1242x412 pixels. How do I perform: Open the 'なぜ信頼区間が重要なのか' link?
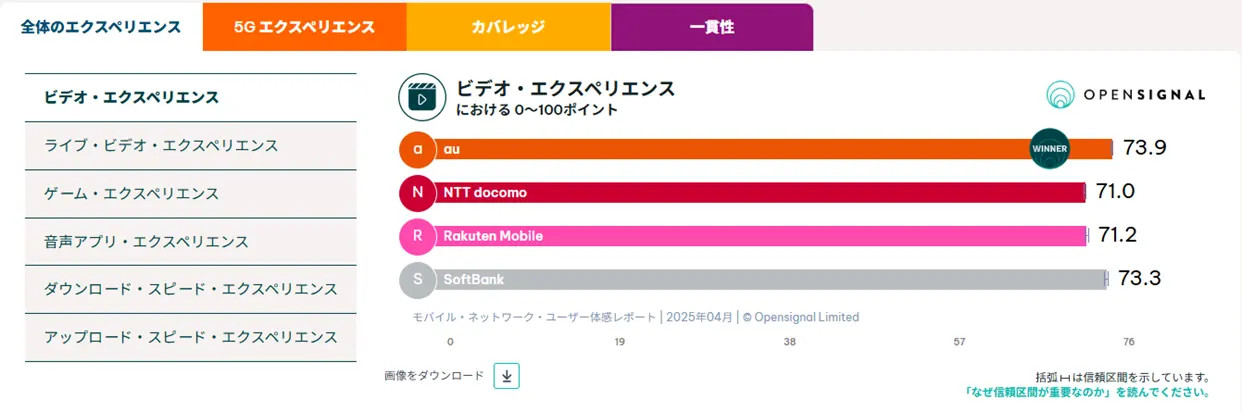[x=1087, y=392]
